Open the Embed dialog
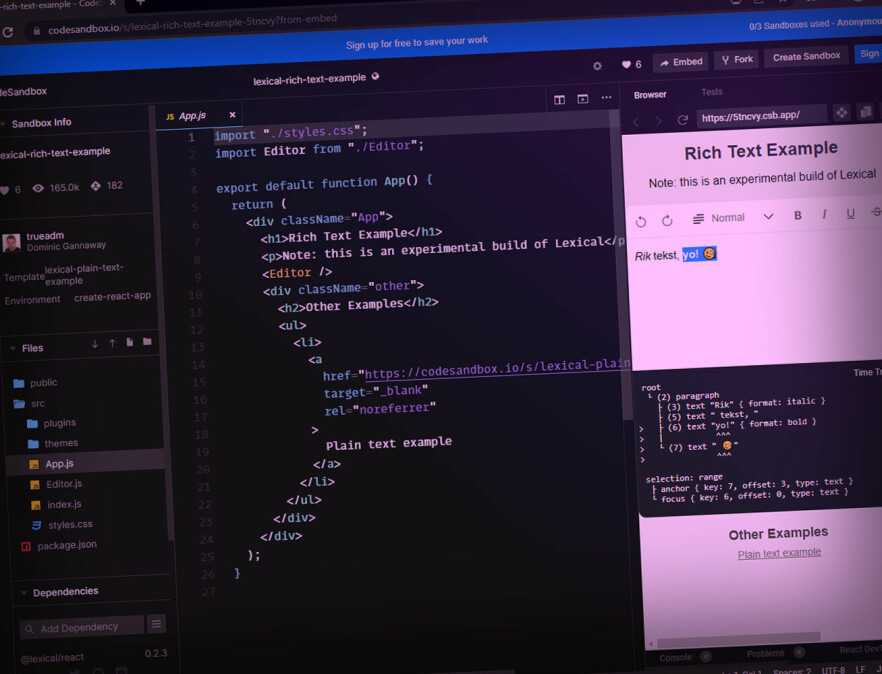 coord(681,62)
